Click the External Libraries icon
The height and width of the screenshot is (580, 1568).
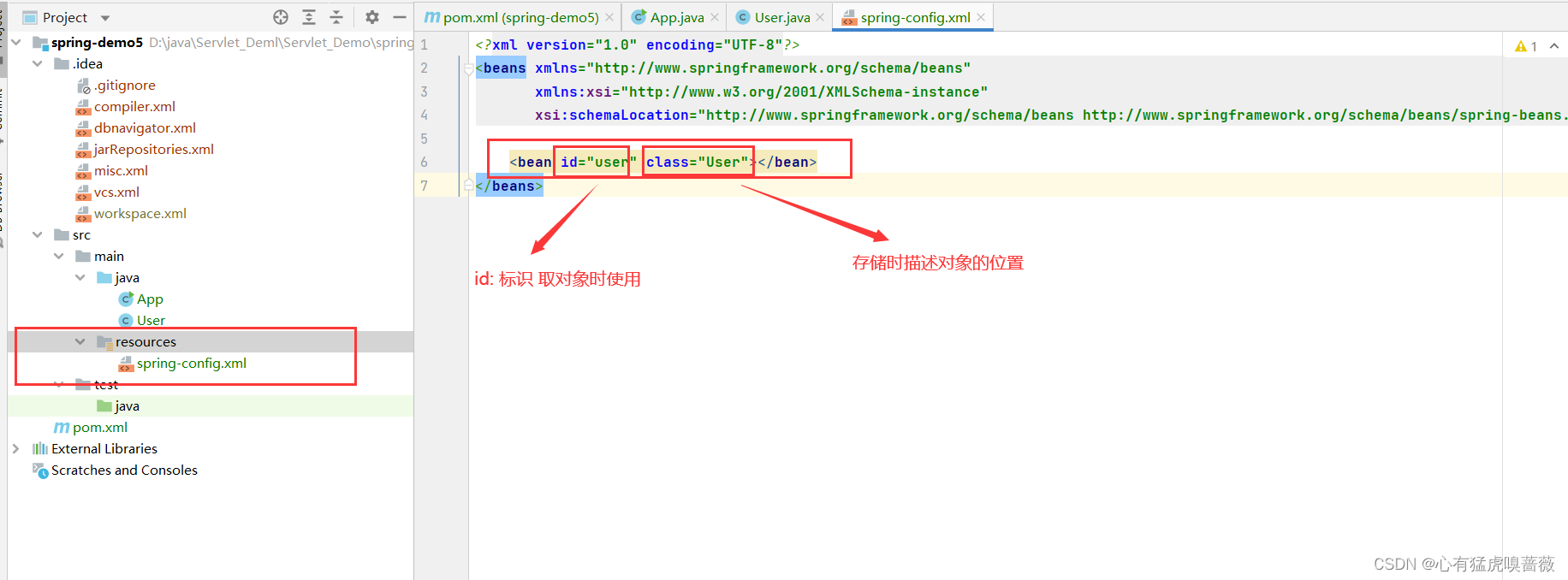40,448
